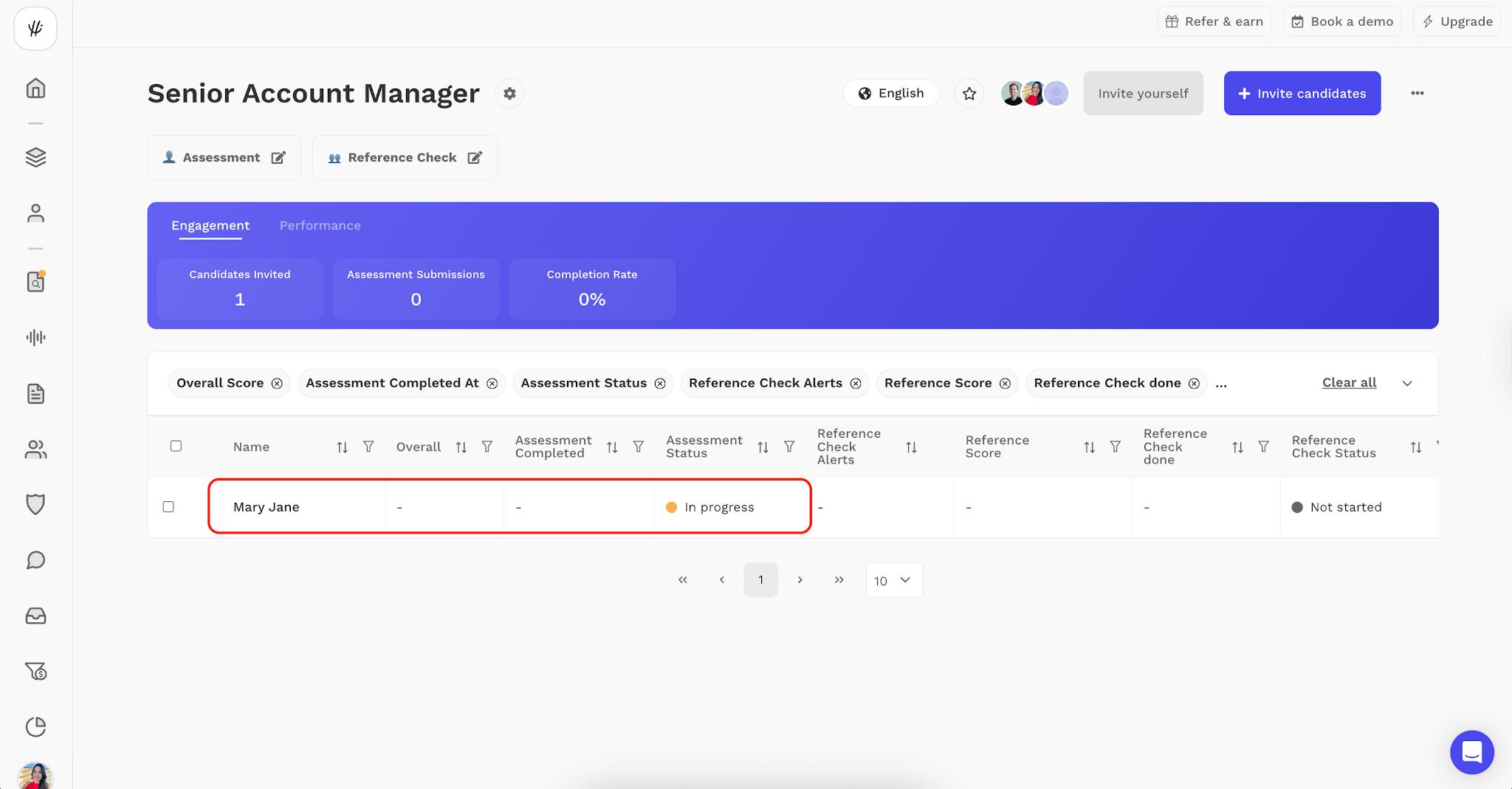The height and width of the screenshot is (789, 1512).
Task: Click Book a demo
Action: click(x=1341, y=21)
